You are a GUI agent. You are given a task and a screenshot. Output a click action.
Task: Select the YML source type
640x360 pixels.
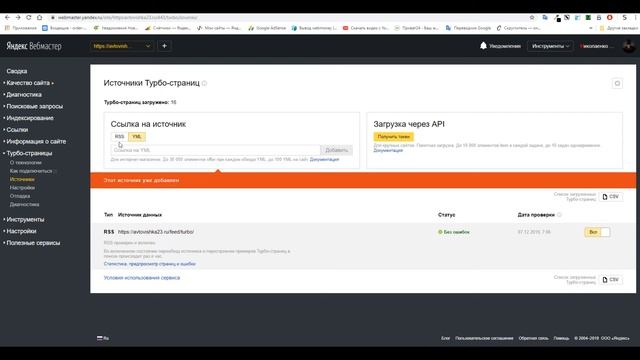137,137
